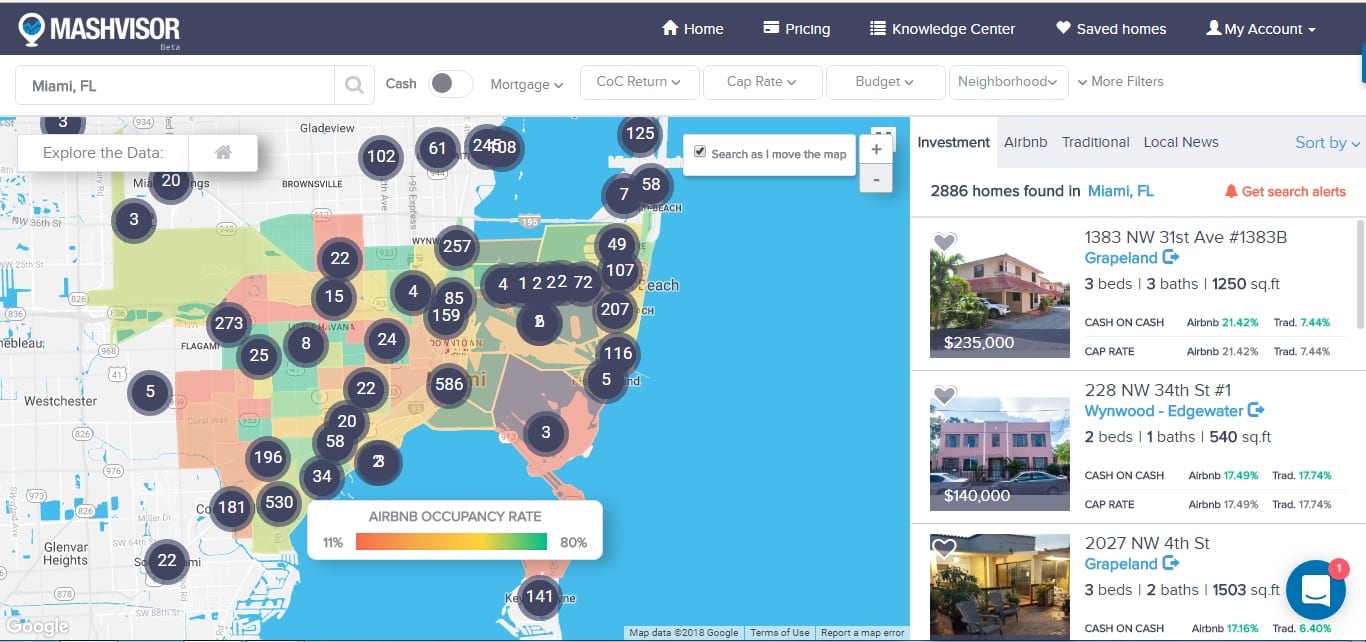Click the search magnifier icon

pyautogui.click(x=354, y=85)
